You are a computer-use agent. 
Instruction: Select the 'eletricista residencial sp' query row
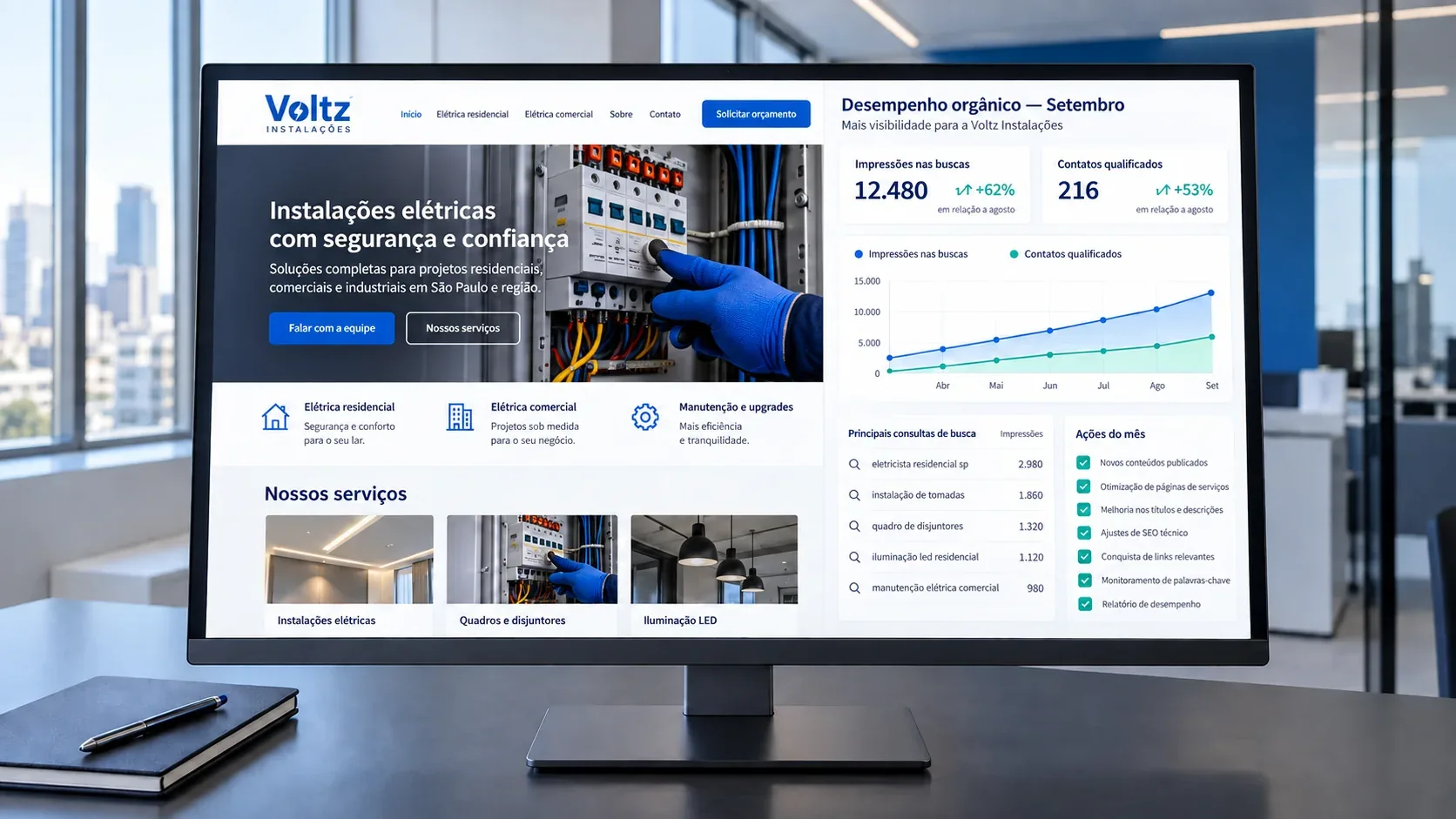coord(946,464)
